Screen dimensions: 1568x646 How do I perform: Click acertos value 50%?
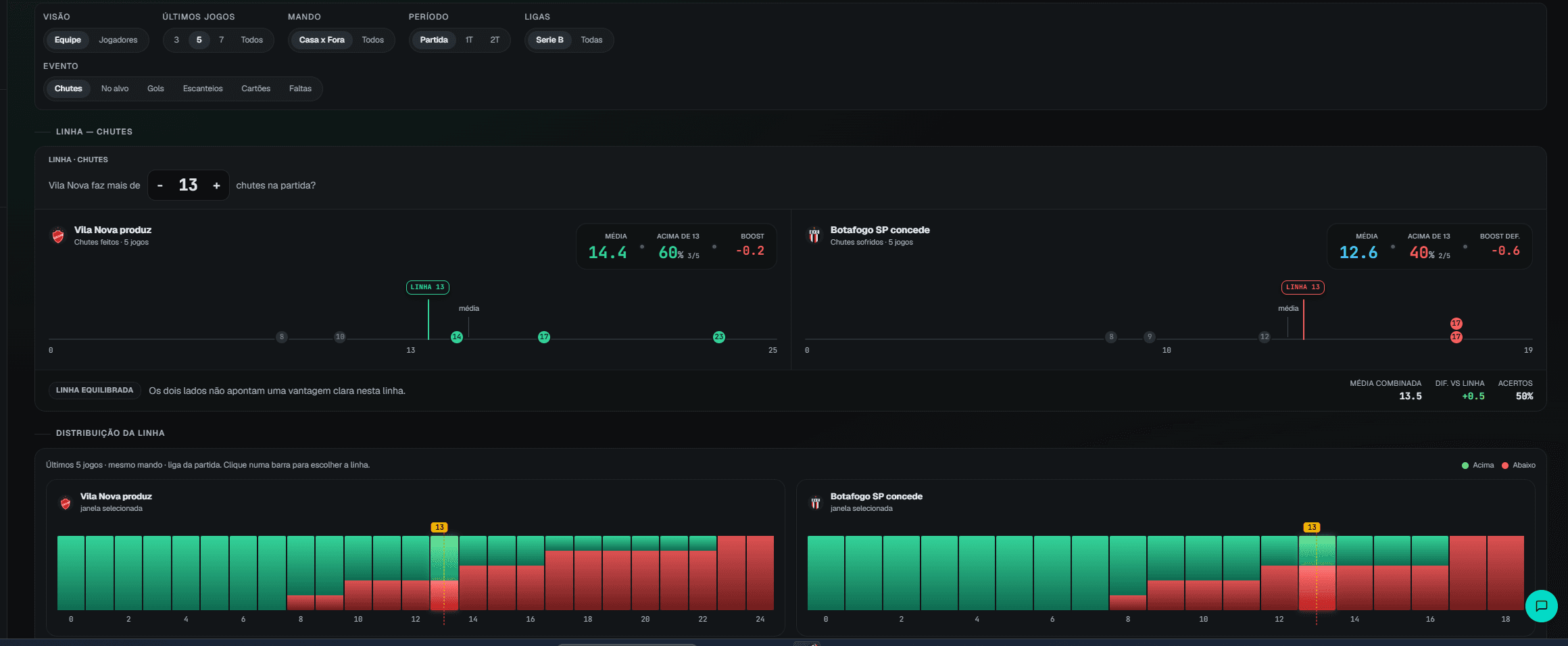pos(1525,397)
